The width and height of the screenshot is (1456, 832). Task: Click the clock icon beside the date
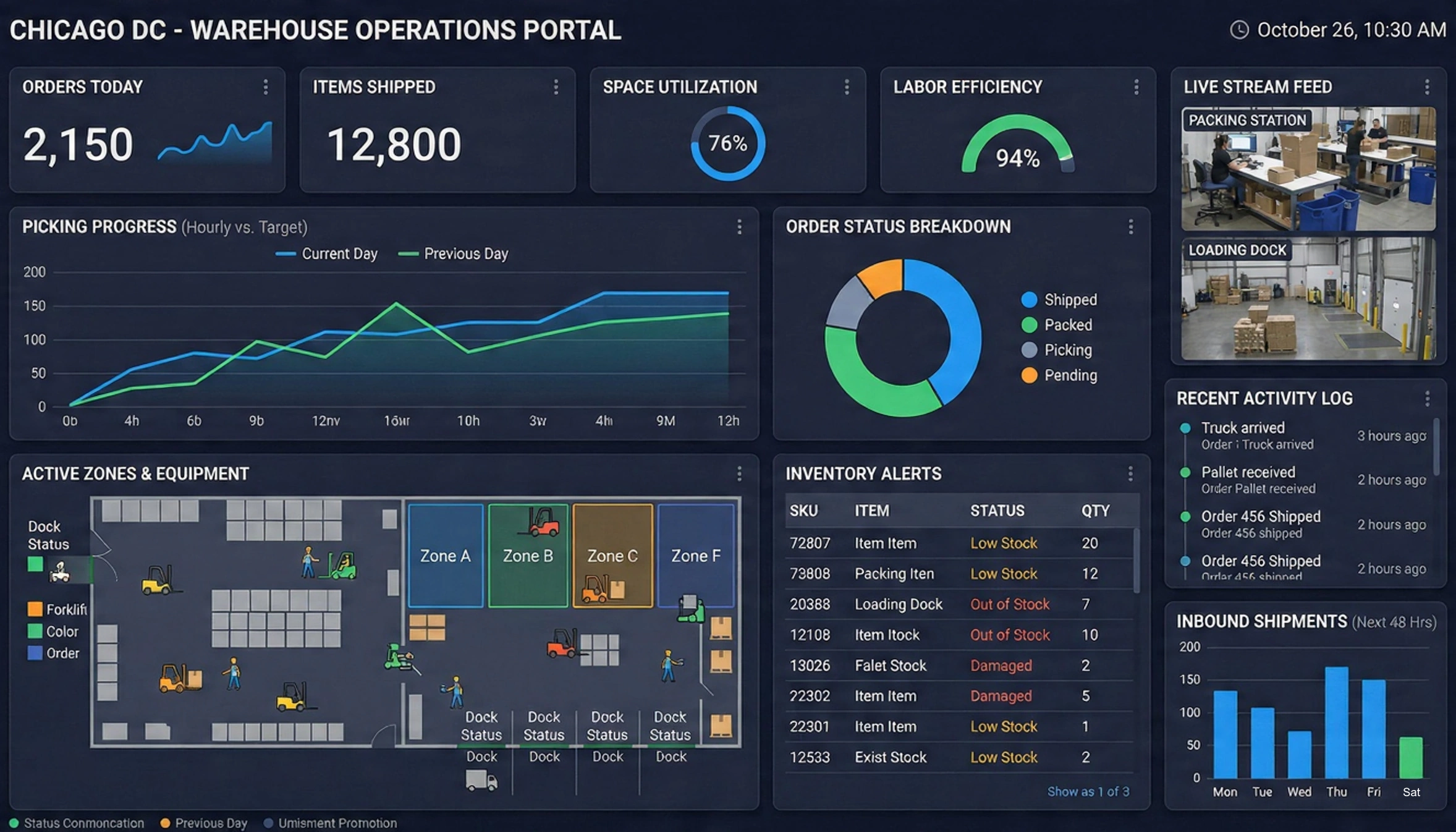(1240, 29)
